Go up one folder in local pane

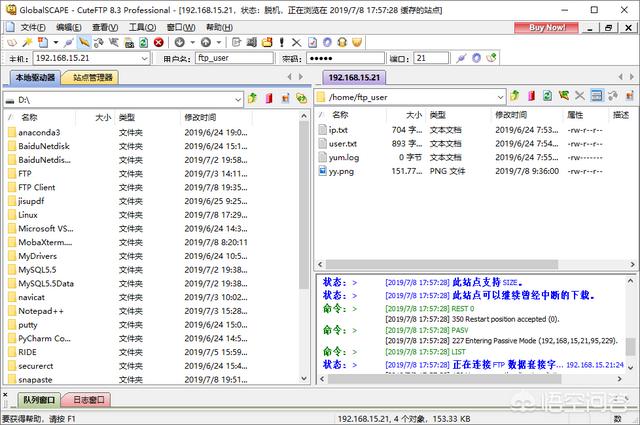253,98
